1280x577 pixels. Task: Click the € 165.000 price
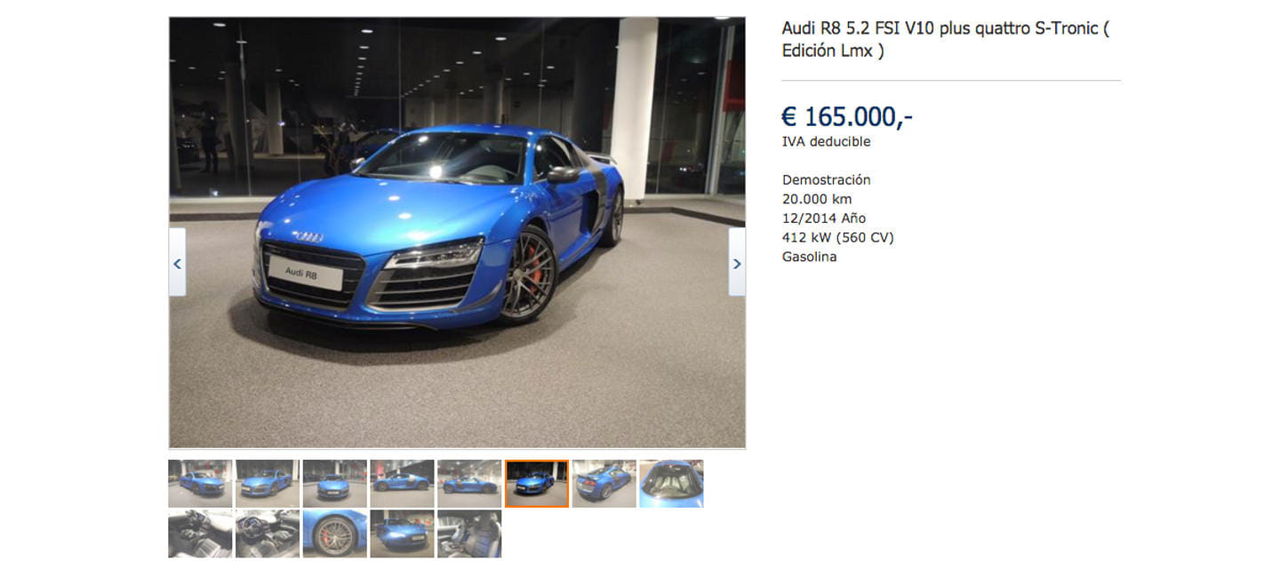pyautogui.click(x=847, y=117)
